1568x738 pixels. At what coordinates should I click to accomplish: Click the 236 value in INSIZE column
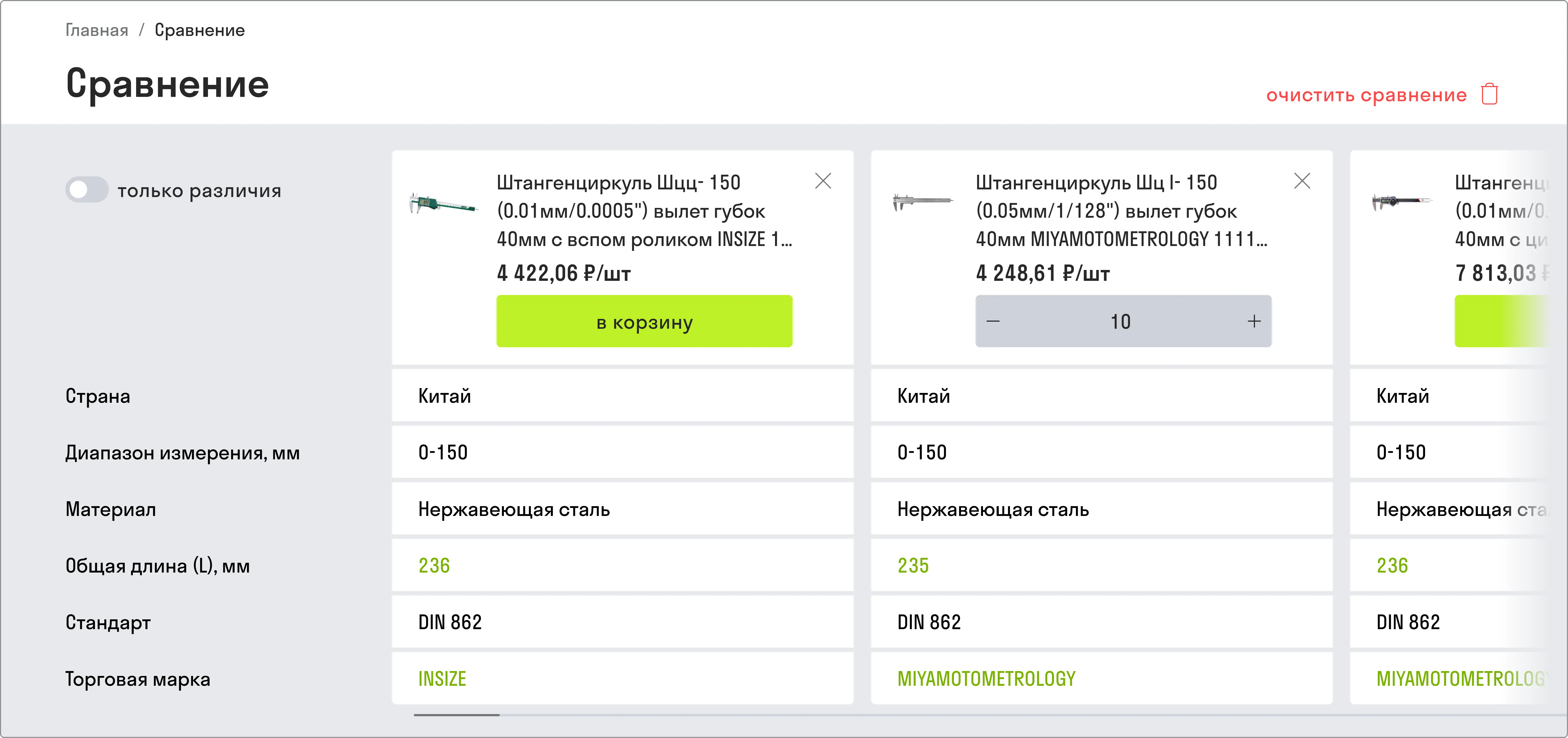(434, 566)
